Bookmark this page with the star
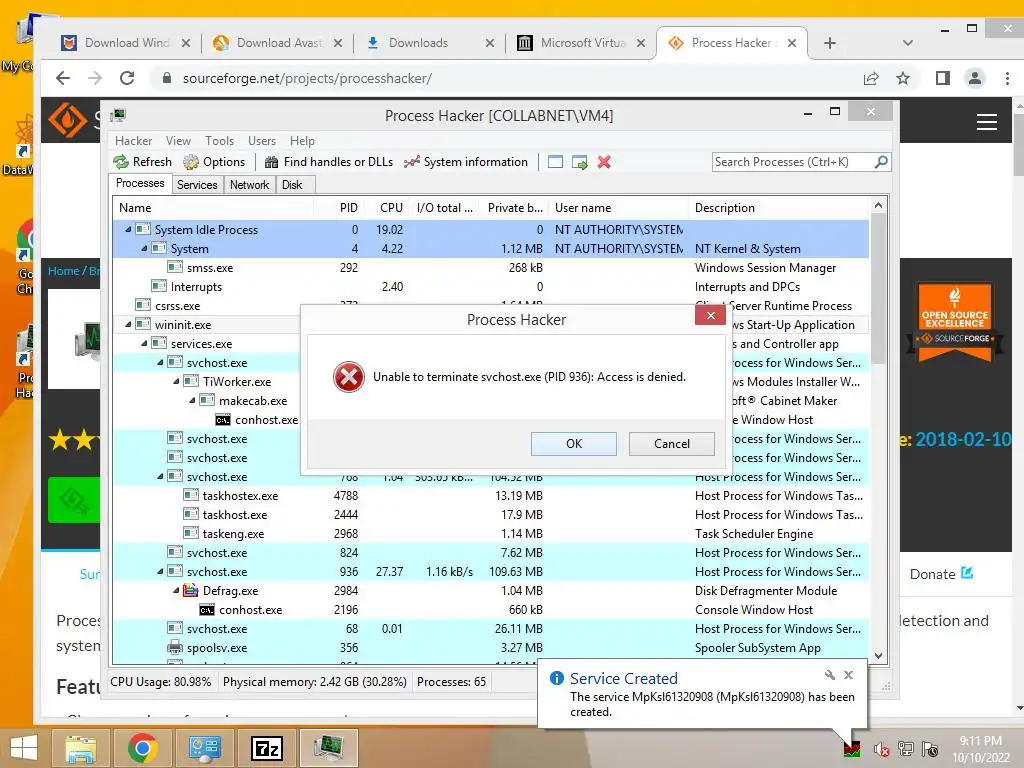Viewport: 1024px width, 768px height. (903, 78)
